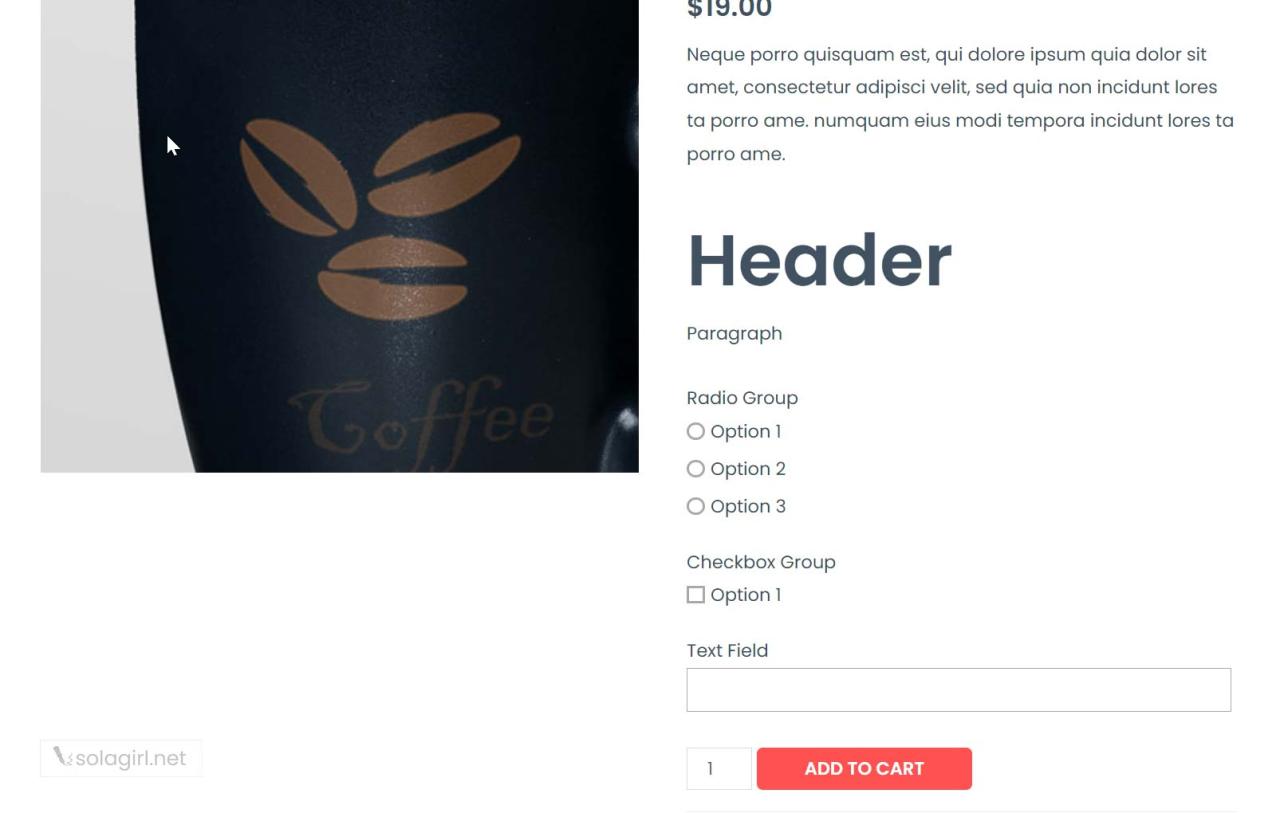Pick the Option 3 radio button
The height and width of the screenshot is (813, 1280).
click(x=696, y=507)
